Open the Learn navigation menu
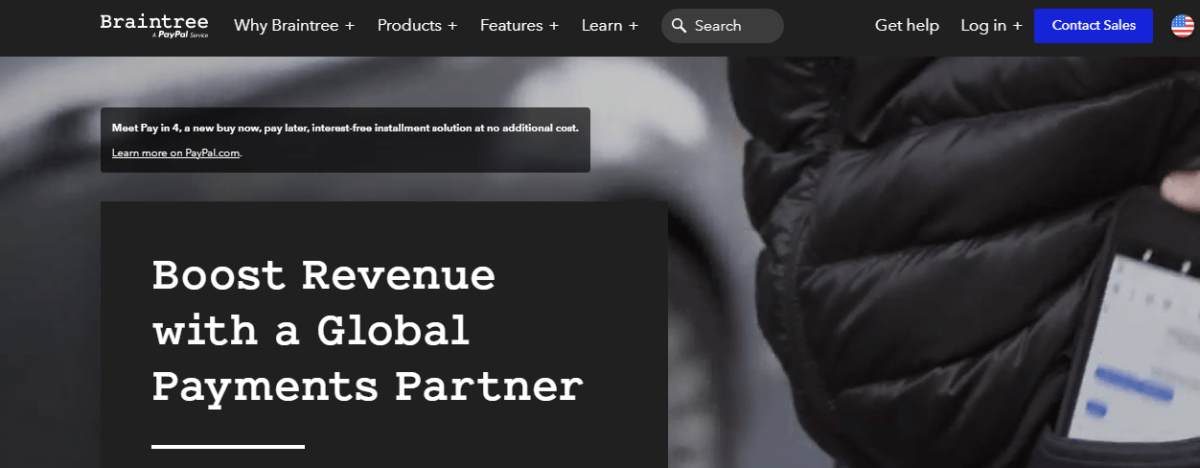Viewport: 1200px width, 468px height. 610,26
